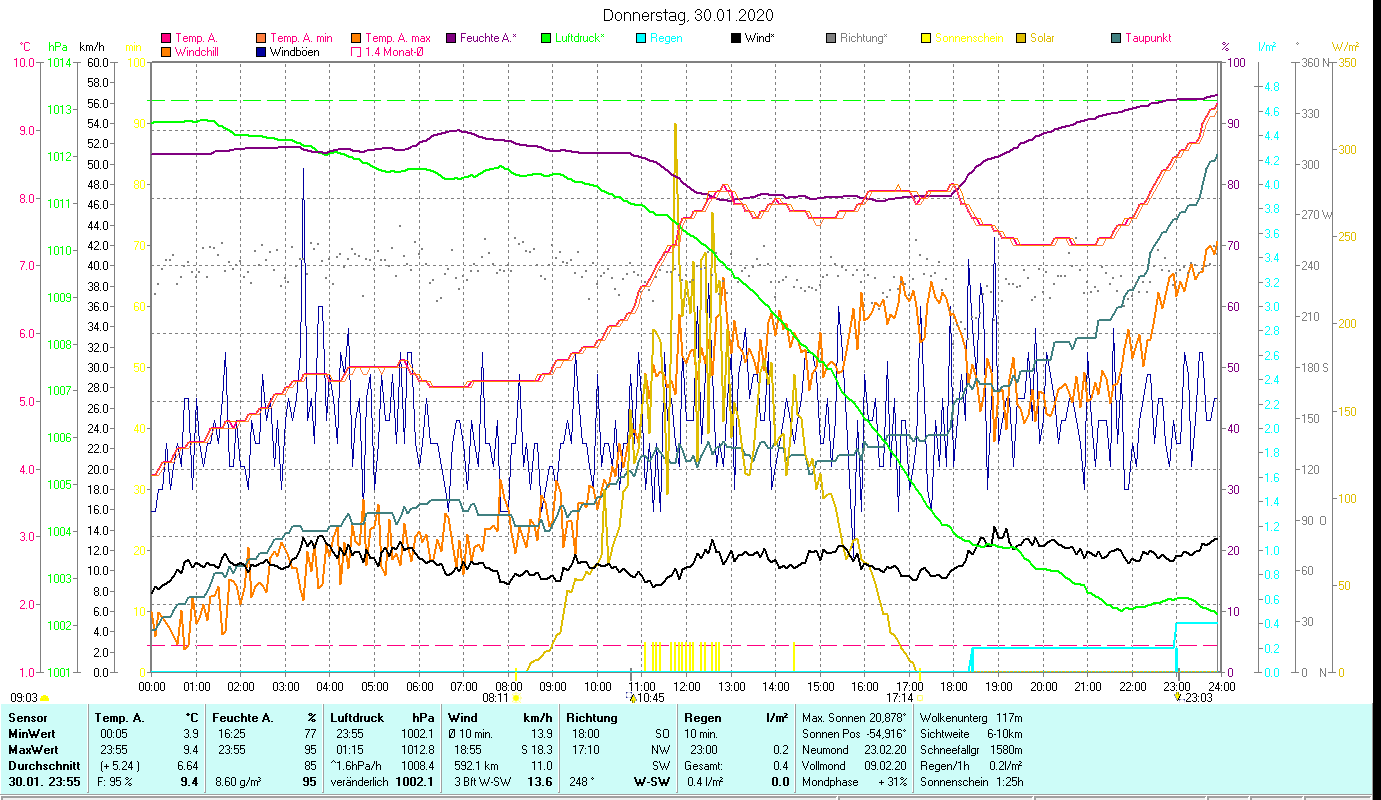1381x800 pixels.
Task: Click the sun icon beside 09:03
Action: 45,698
